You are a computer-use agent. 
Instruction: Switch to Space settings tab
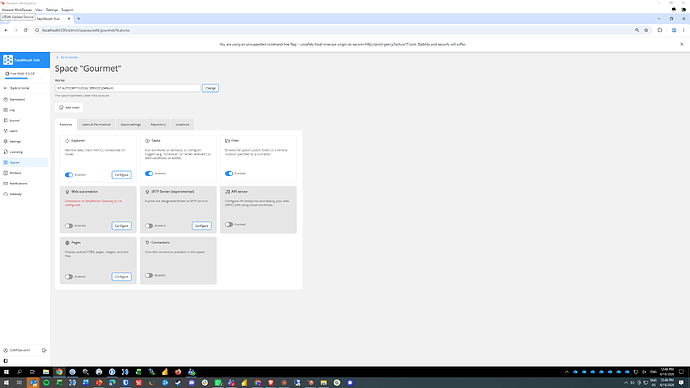click(x=131, y=124)
